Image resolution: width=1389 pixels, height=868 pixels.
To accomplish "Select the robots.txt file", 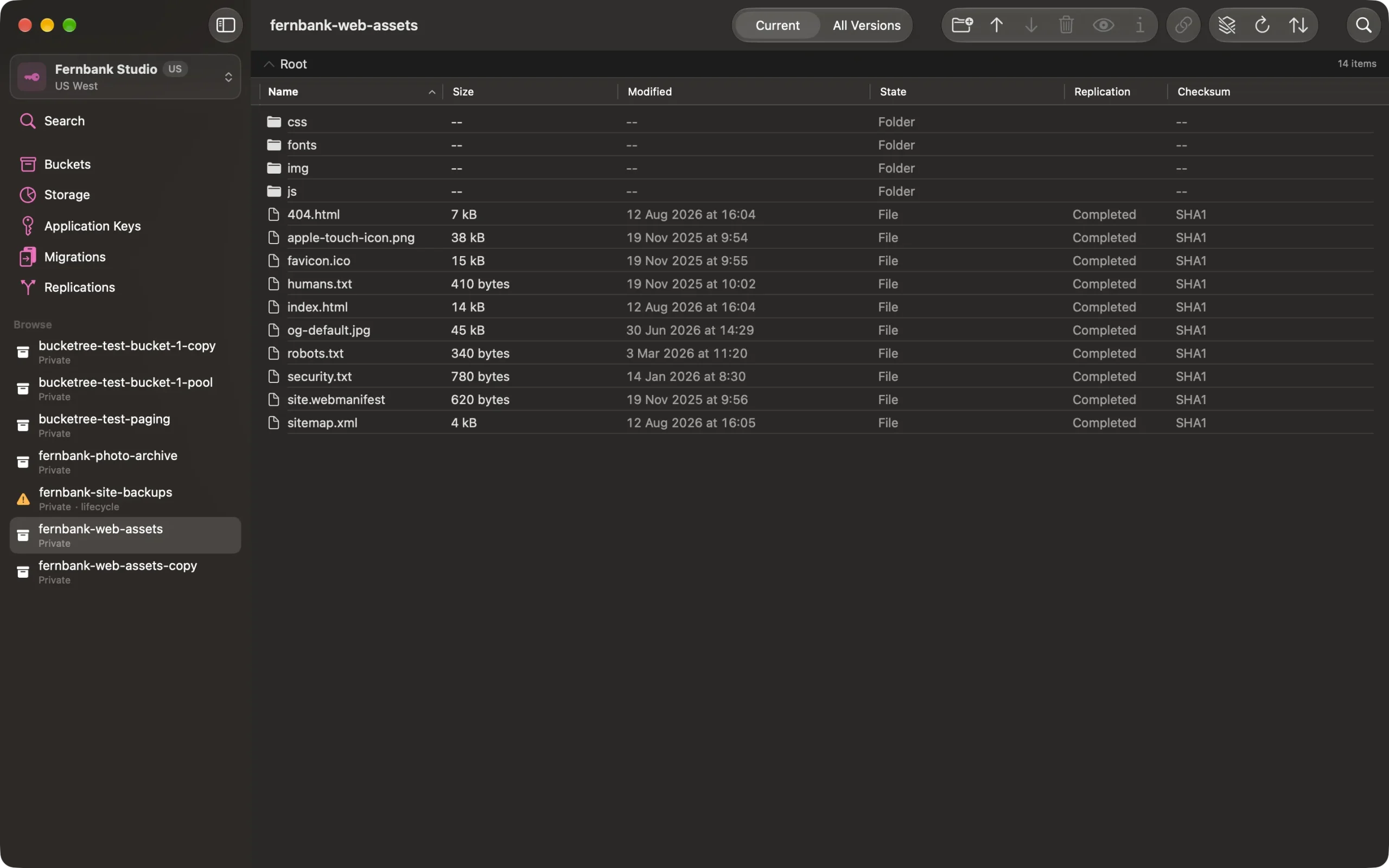I will pos(820,353).
